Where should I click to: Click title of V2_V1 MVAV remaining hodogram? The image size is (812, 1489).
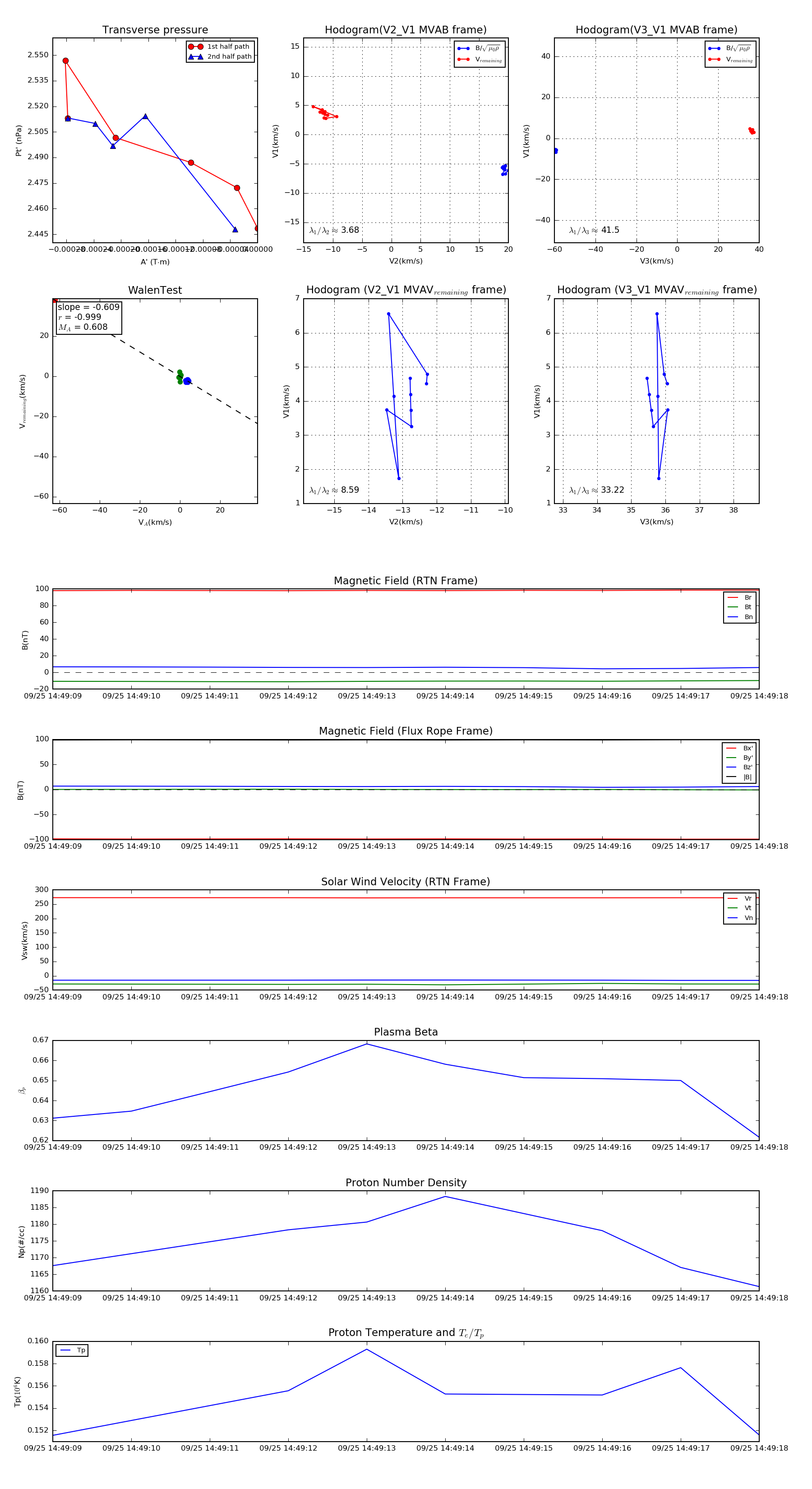(x=406, y=290)
